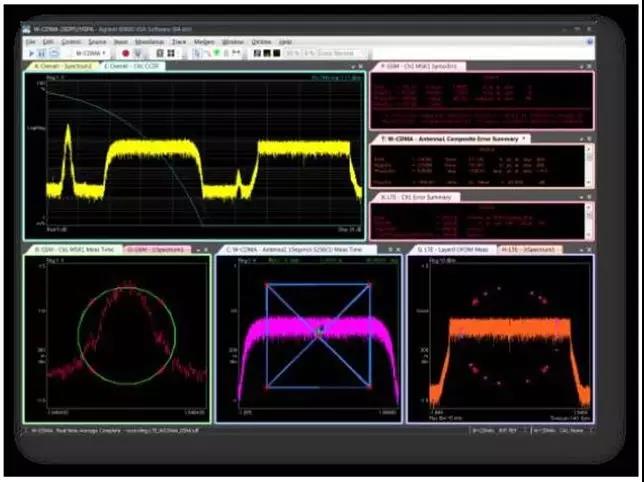Open the File menu
This screenshot has width=644, height=482.
tap(30, 42)
